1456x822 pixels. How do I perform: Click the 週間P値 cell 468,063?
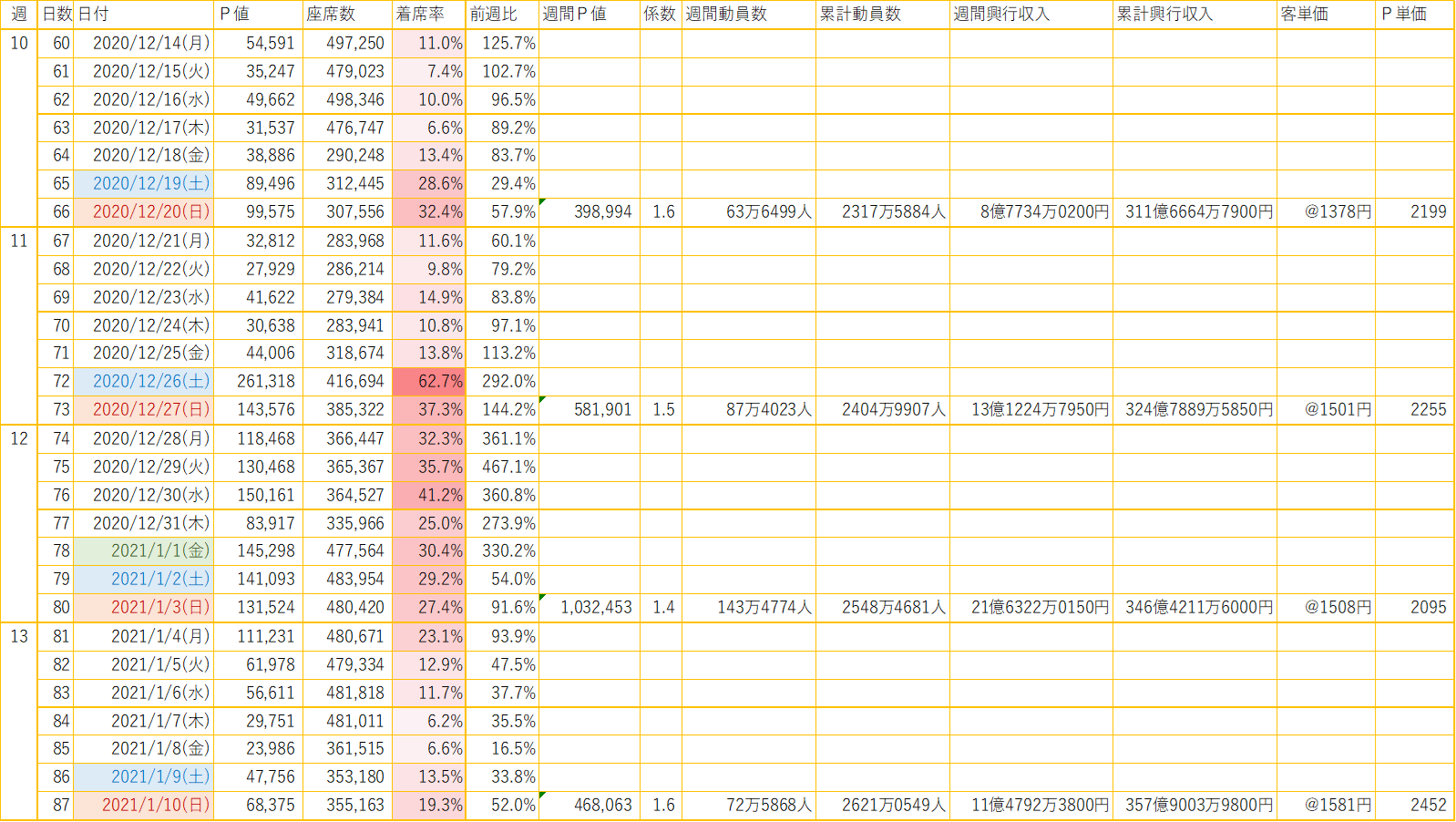590,806
